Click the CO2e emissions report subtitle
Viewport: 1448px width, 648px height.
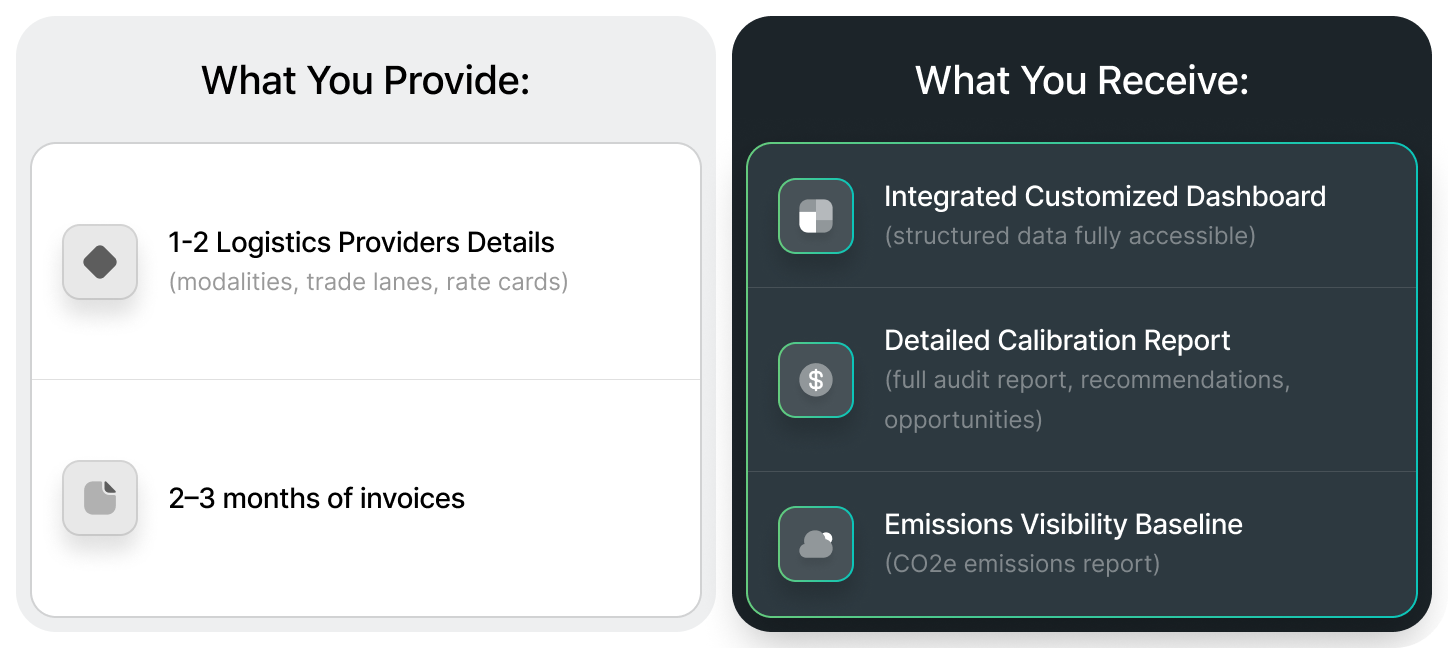1022,564
